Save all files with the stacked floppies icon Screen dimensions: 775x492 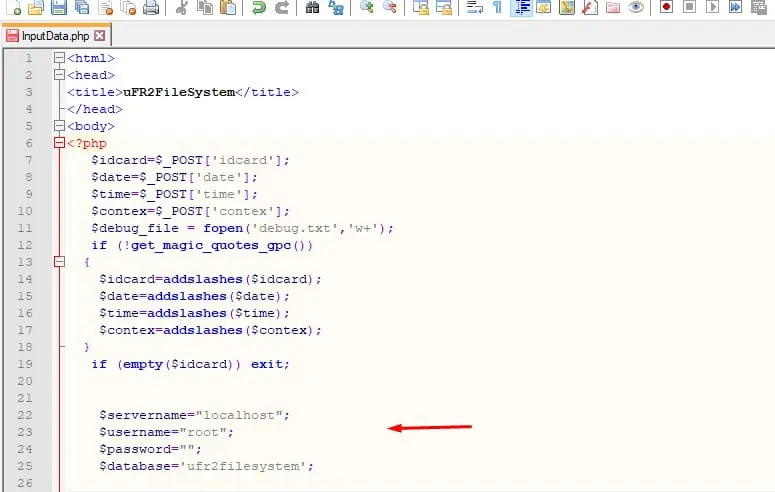tap(82, 7)
